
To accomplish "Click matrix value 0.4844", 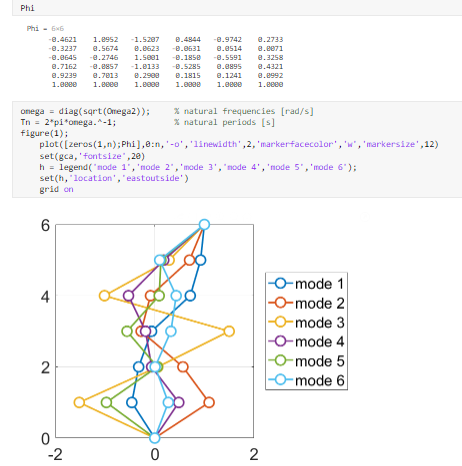I will tap(188, 39).
